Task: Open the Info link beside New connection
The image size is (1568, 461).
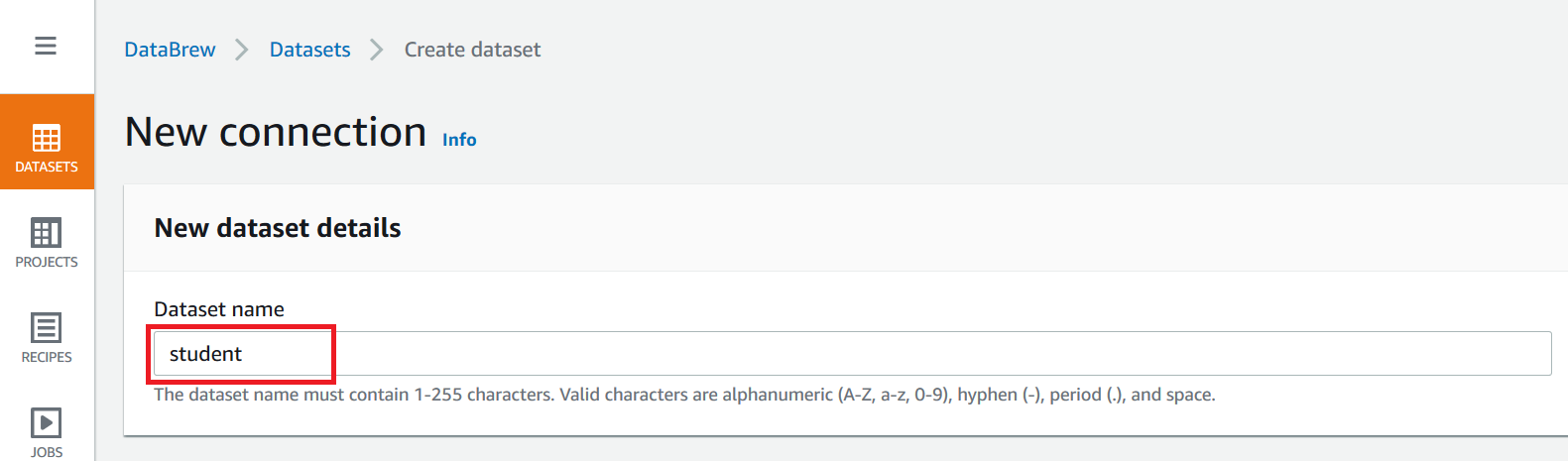Action: [459, 140]
